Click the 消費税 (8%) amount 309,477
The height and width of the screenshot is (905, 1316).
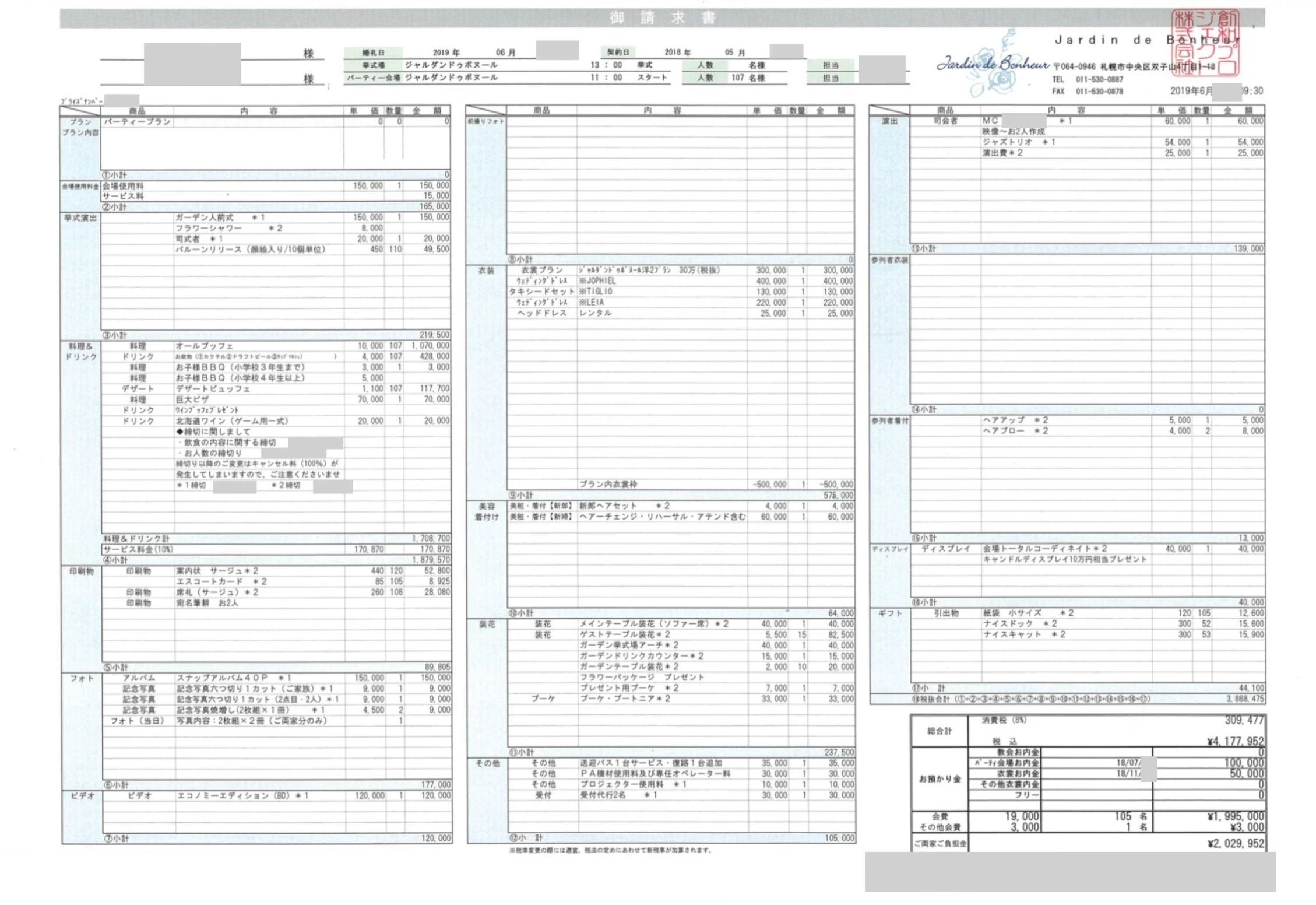[x=1243, y=721]
